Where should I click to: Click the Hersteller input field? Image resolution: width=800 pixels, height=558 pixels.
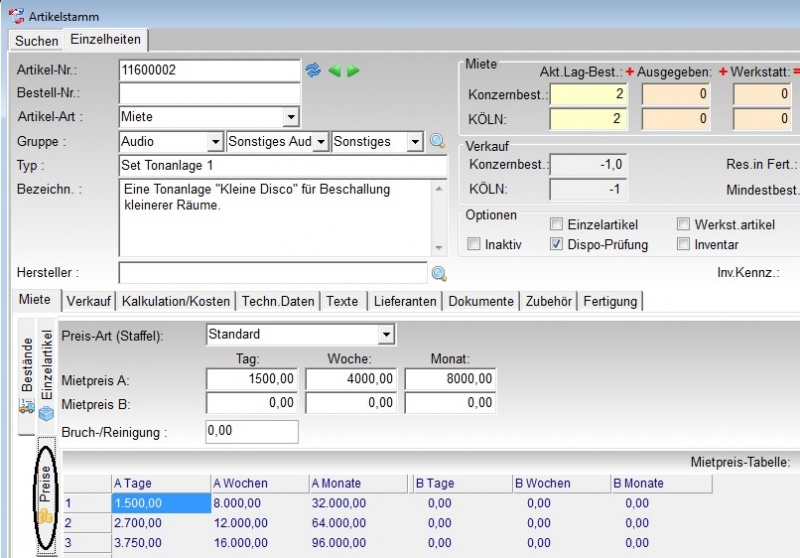click(x=273, y=273)
